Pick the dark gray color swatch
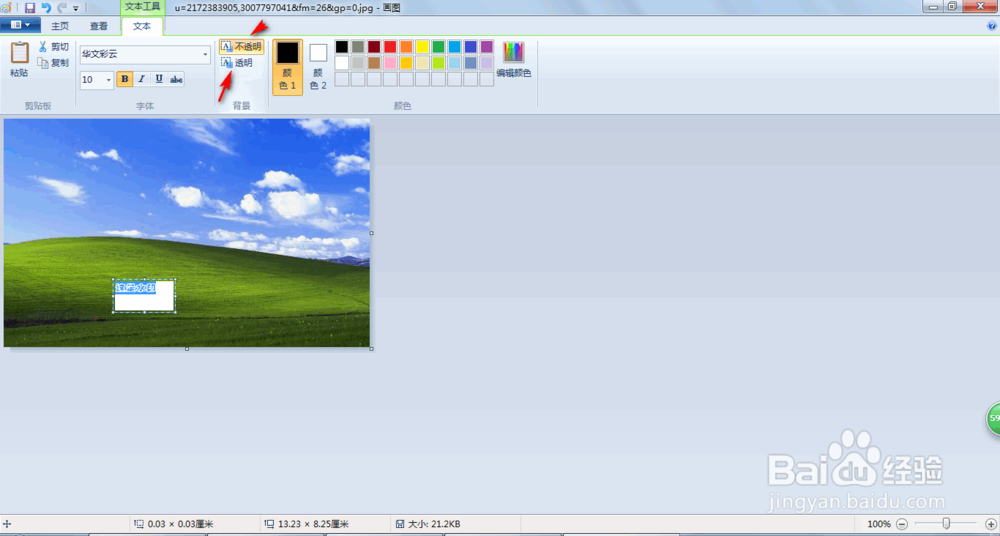 (x=358, y=47)
